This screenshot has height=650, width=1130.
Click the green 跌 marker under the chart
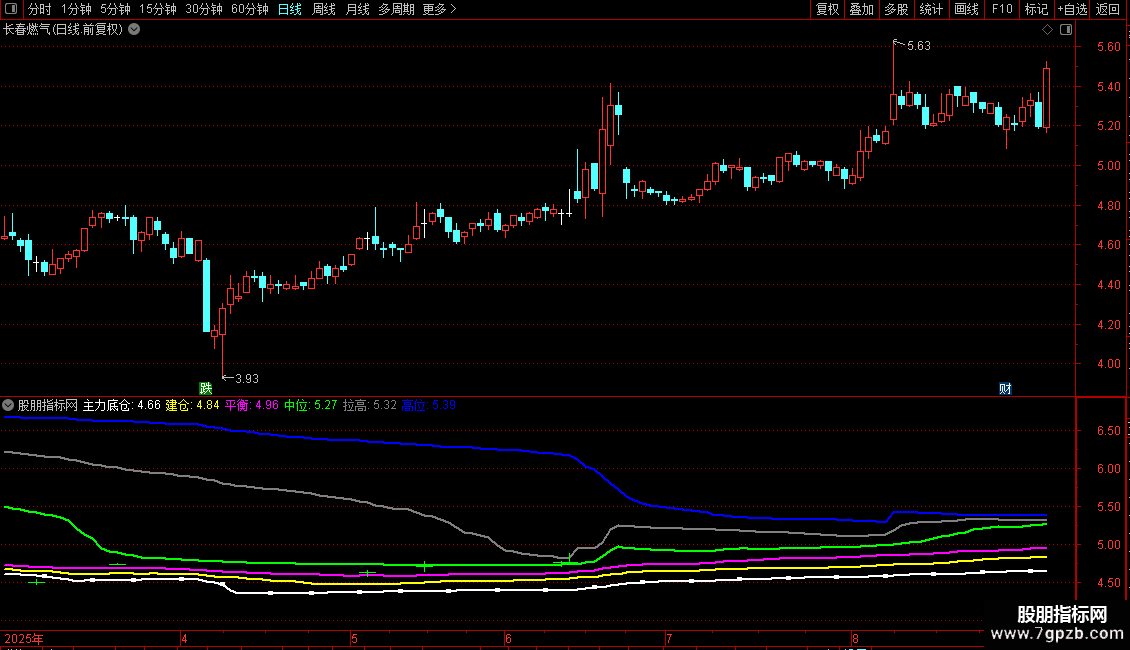point(206,388)
